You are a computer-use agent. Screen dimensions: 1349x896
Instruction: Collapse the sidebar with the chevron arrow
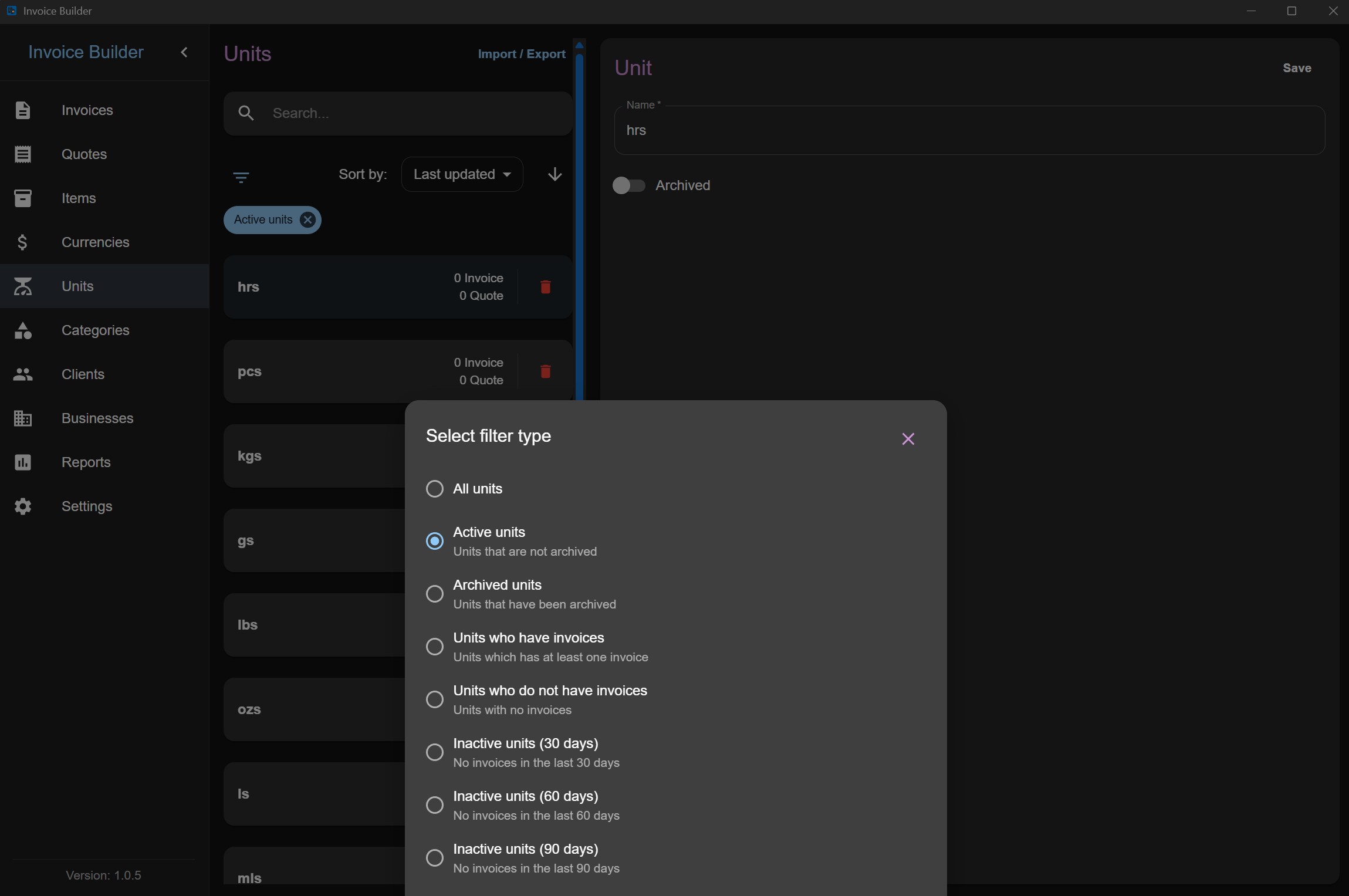pyautogui.click(x=184, y=52)
